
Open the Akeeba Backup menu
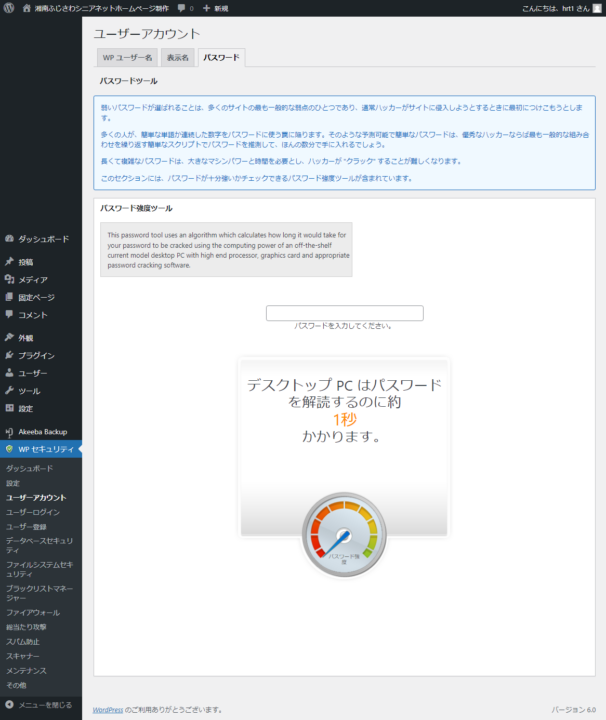tap(41, 432)
